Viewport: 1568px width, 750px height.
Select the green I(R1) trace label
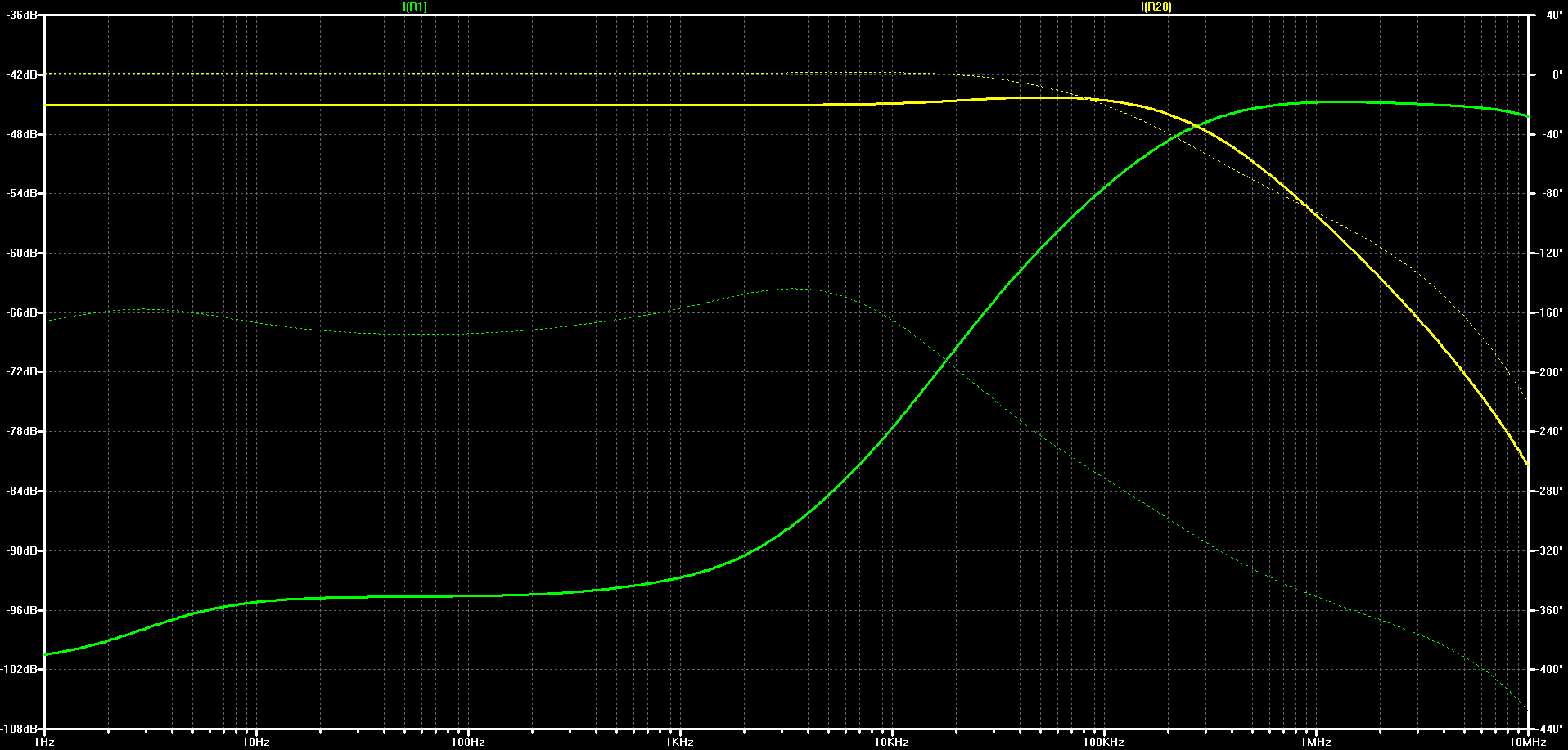pyautogui.click(x=415, y=7)
